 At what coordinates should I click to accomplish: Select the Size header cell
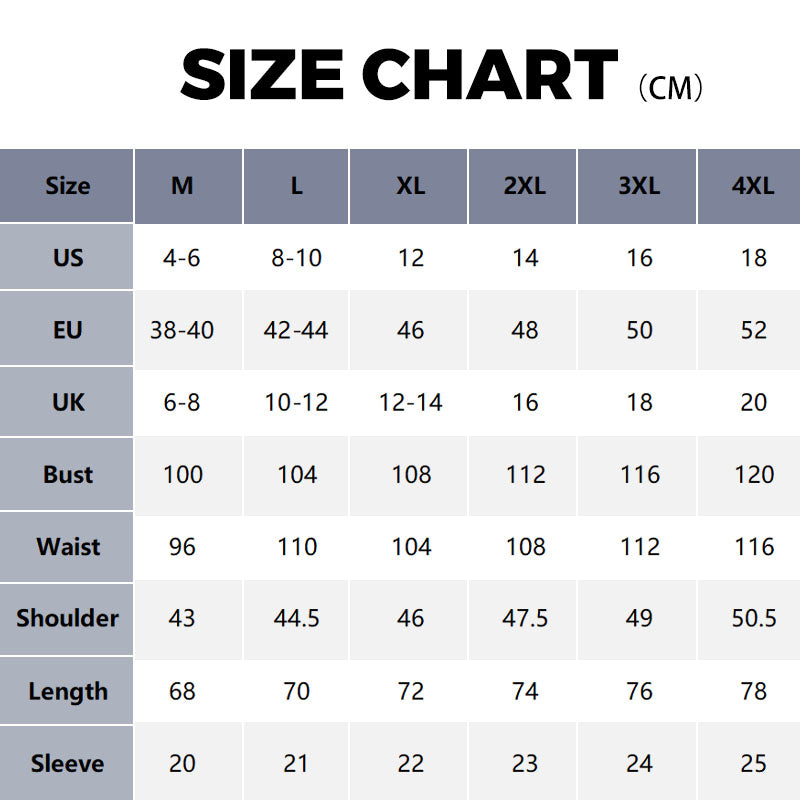[x=67, y=186]
